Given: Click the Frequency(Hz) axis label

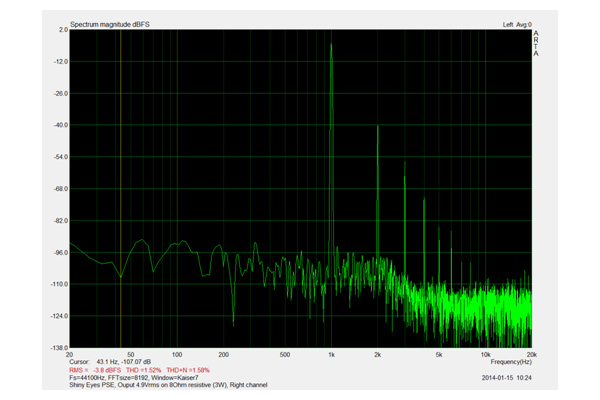Looking at the screenshot, I should (511, 361).
